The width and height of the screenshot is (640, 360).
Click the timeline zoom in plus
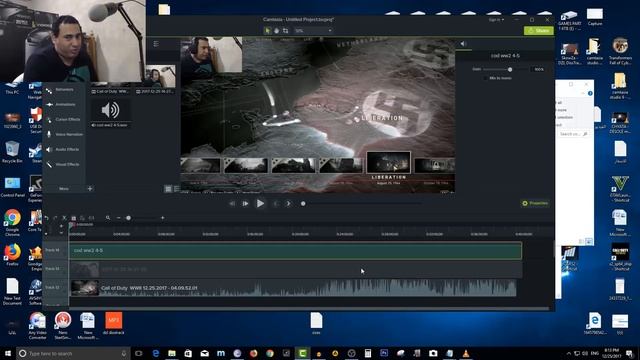162,218
